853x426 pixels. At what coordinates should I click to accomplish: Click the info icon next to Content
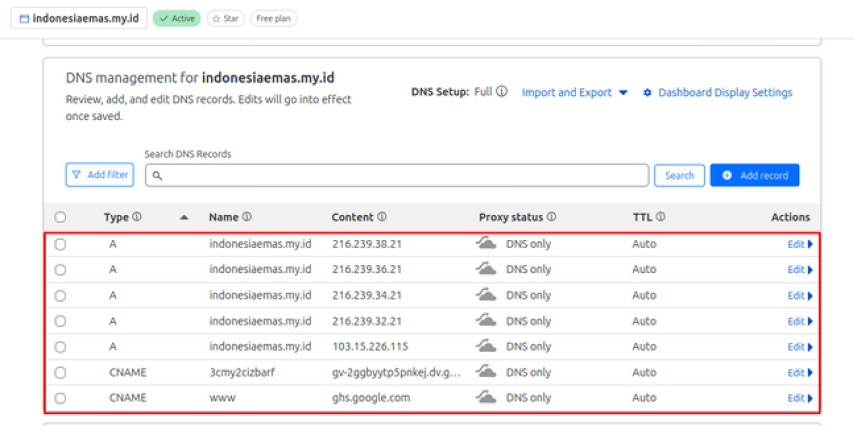[x=381, y=217]
